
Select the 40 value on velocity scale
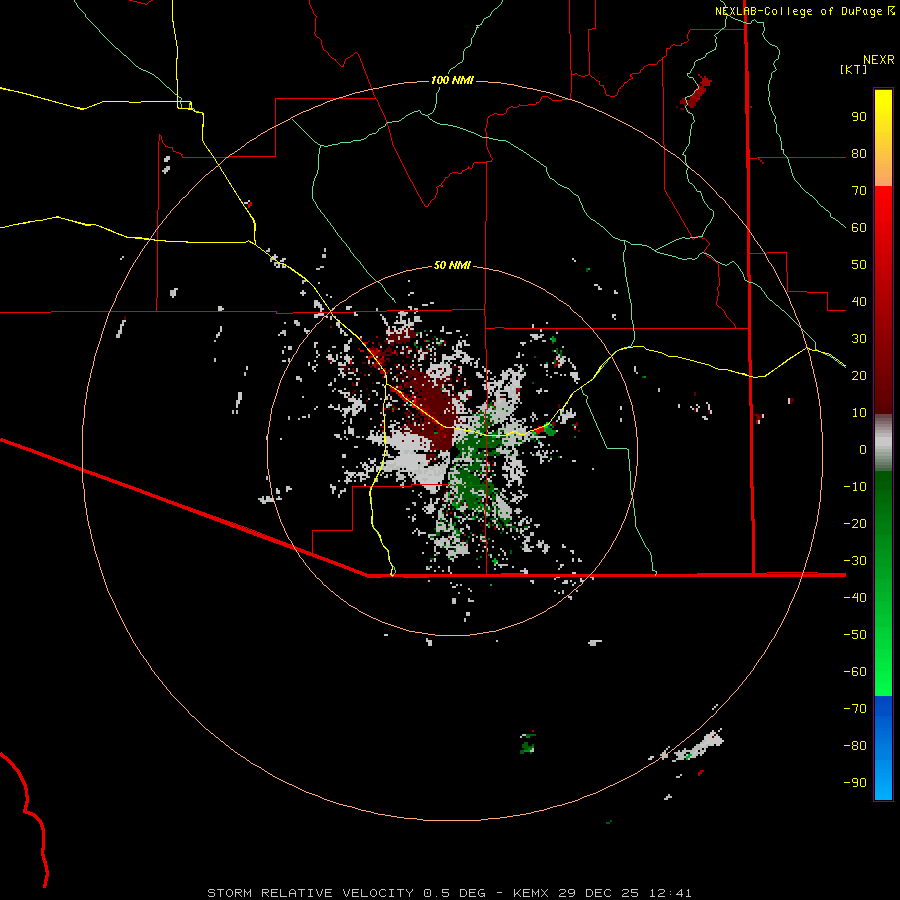click(859, 301)
